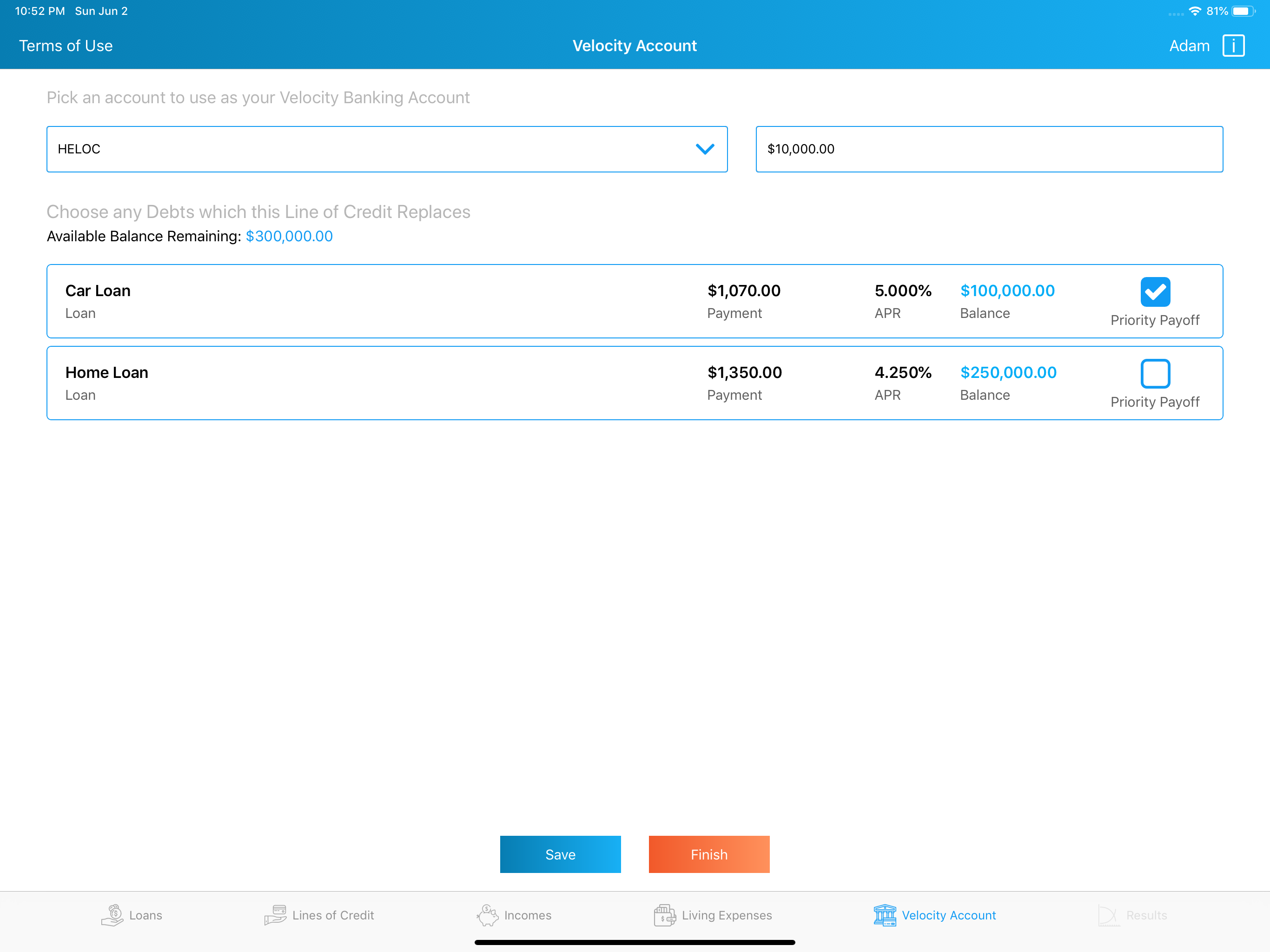This screenshot has height=952, width=1270.
Task: Click the orange Finish button
Action: click(x=709, y=854)
